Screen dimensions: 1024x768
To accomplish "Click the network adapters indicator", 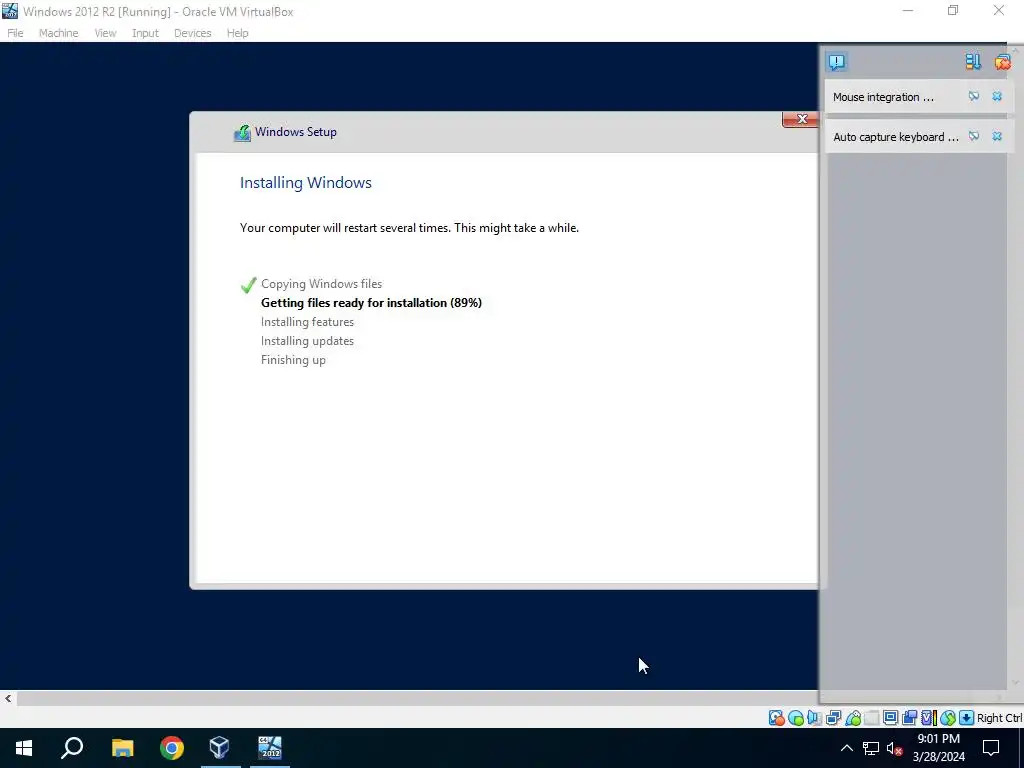I will (x=833, y=718).
